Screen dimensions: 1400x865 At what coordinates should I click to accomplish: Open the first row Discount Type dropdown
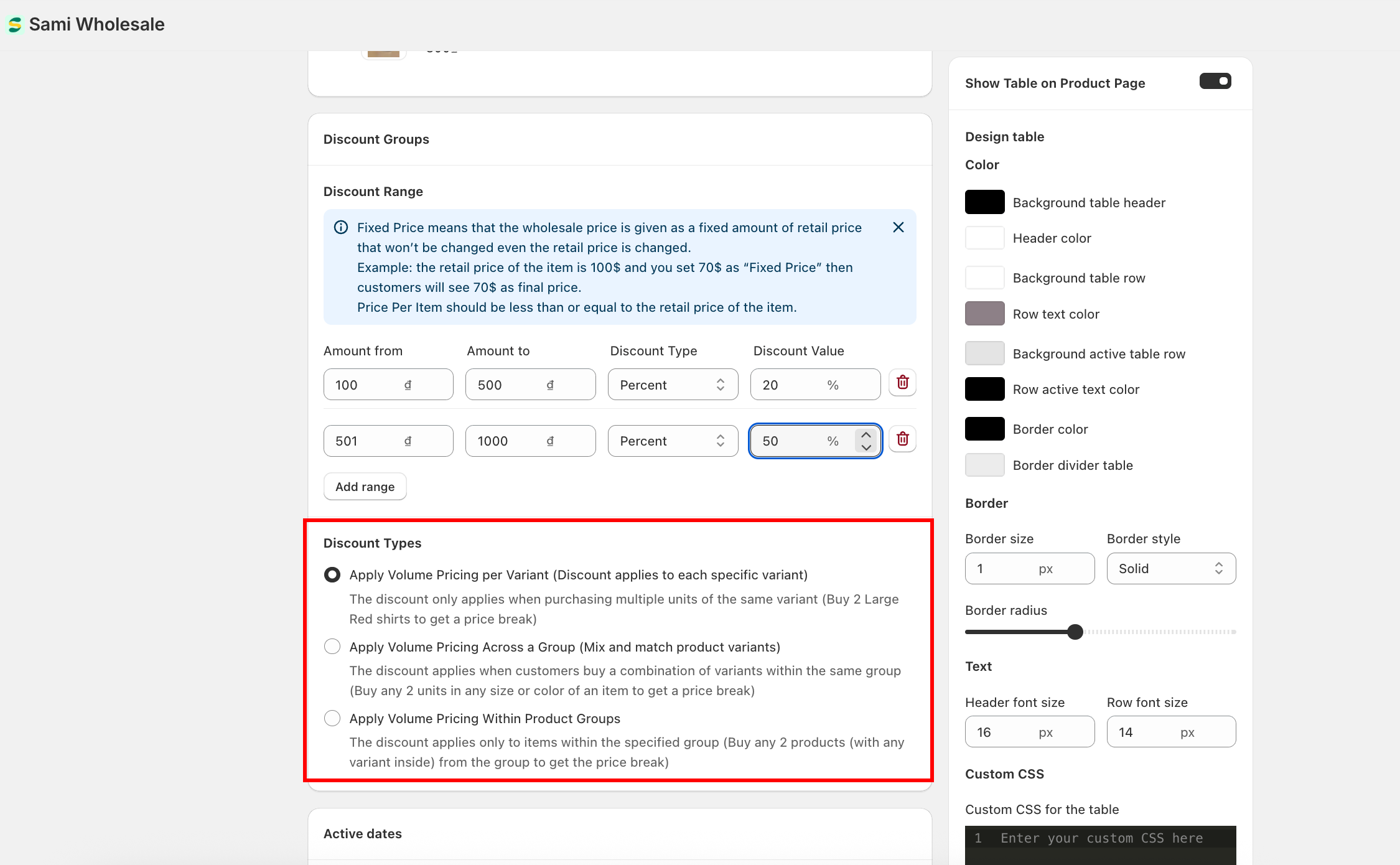(672, 385)
